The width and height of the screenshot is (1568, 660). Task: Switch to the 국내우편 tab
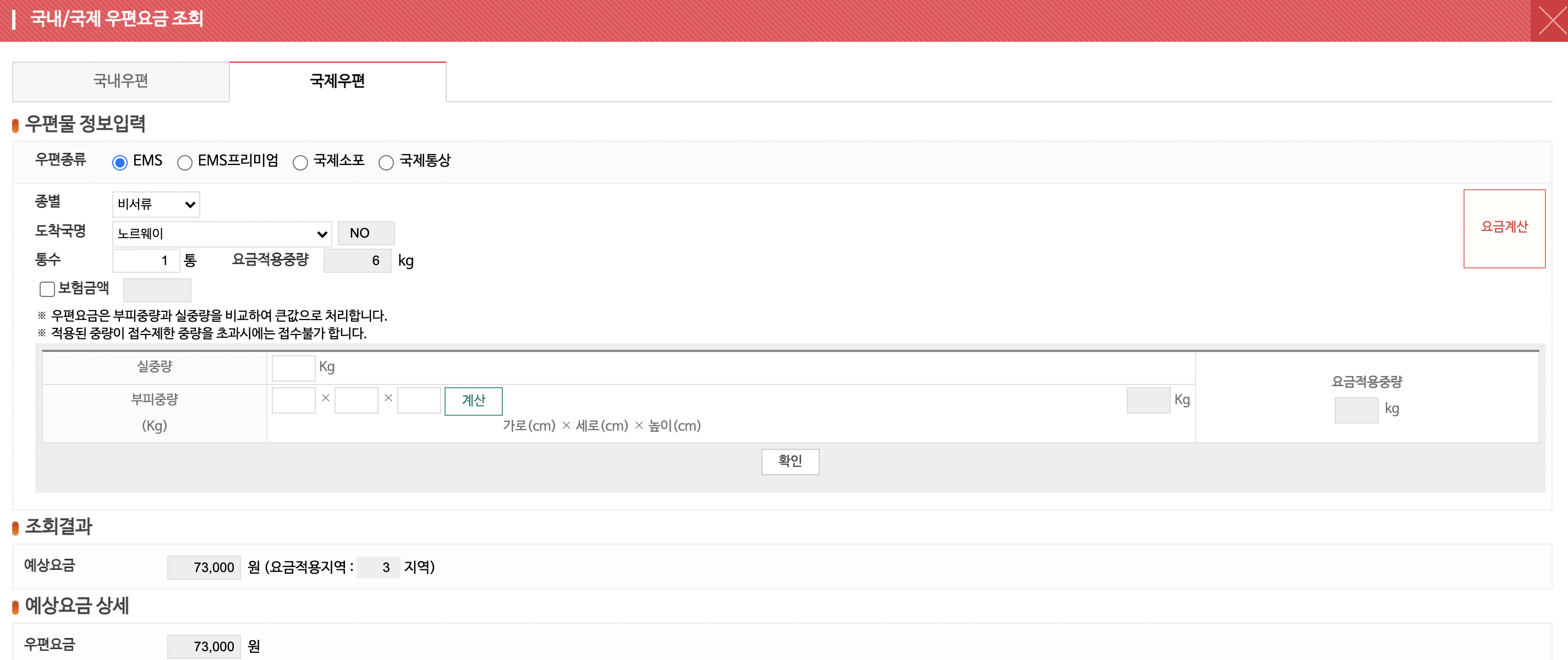[x=120, y=81]
